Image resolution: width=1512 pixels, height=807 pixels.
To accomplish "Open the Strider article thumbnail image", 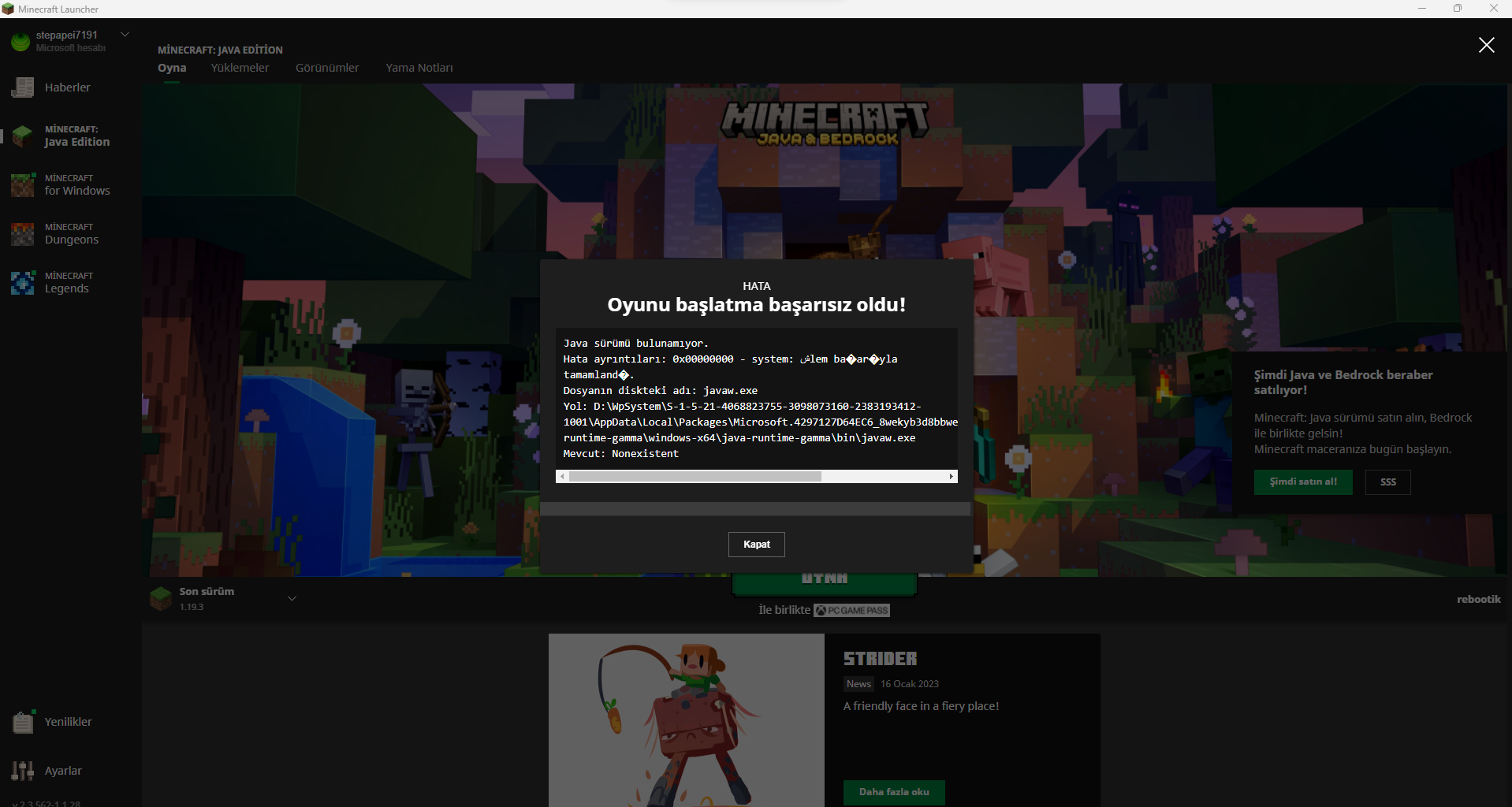I will coord(687,720).
